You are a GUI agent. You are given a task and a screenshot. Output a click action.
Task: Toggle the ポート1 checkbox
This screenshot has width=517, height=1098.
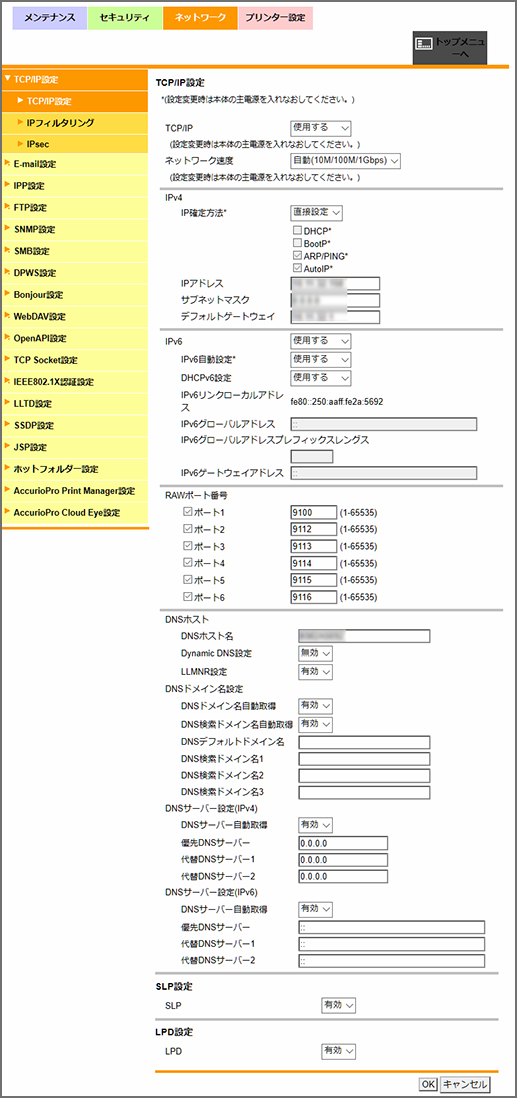coord(186,512)
